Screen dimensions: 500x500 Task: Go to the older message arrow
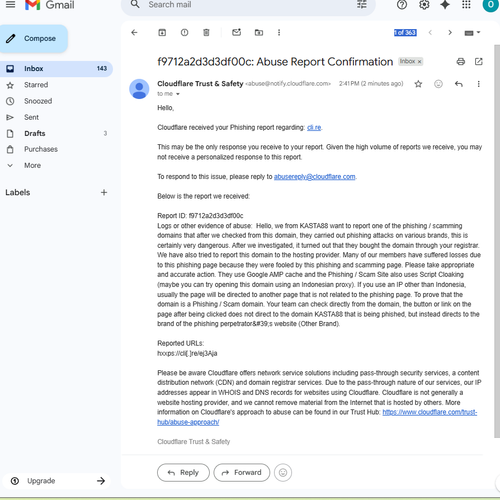(450, 32)
